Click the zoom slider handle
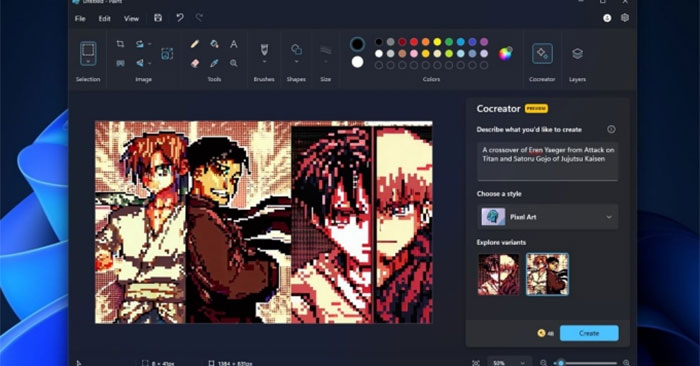This screenshot has width=700, height=366. pyautogui.click(x=561, y=363)
